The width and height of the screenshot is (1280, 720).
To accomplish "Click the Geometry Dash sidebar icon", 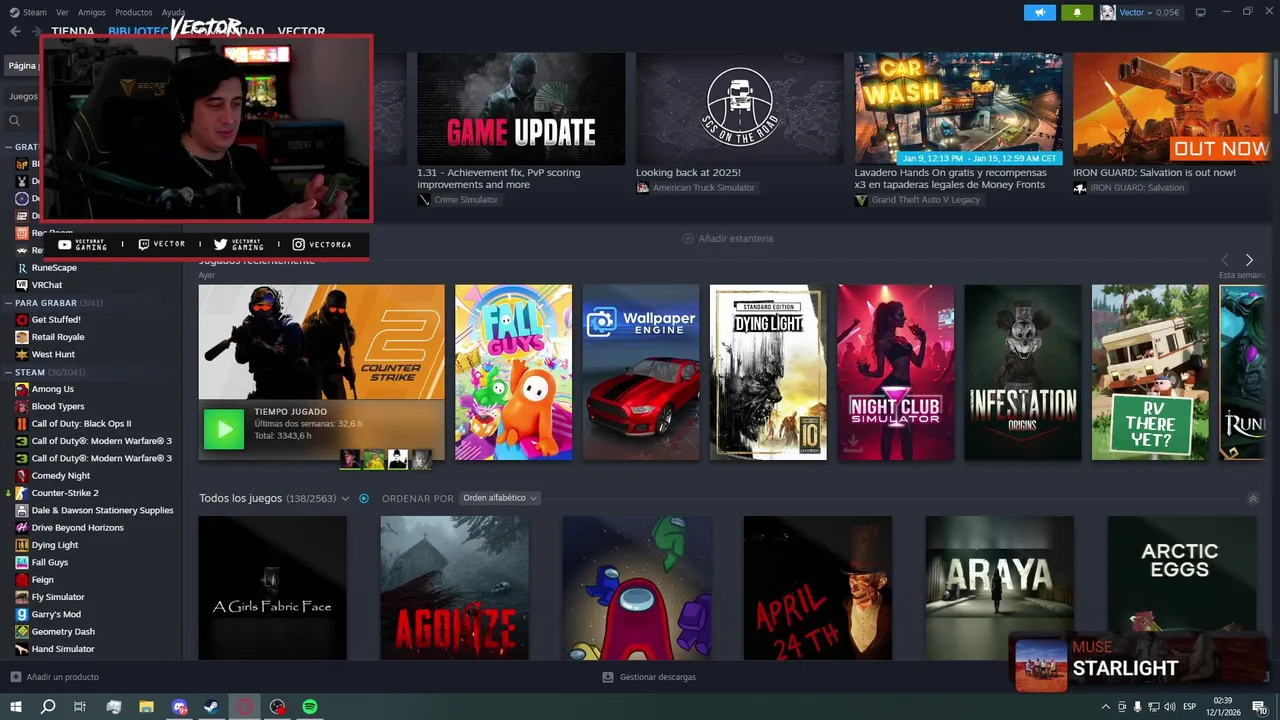I will point(22,632).
